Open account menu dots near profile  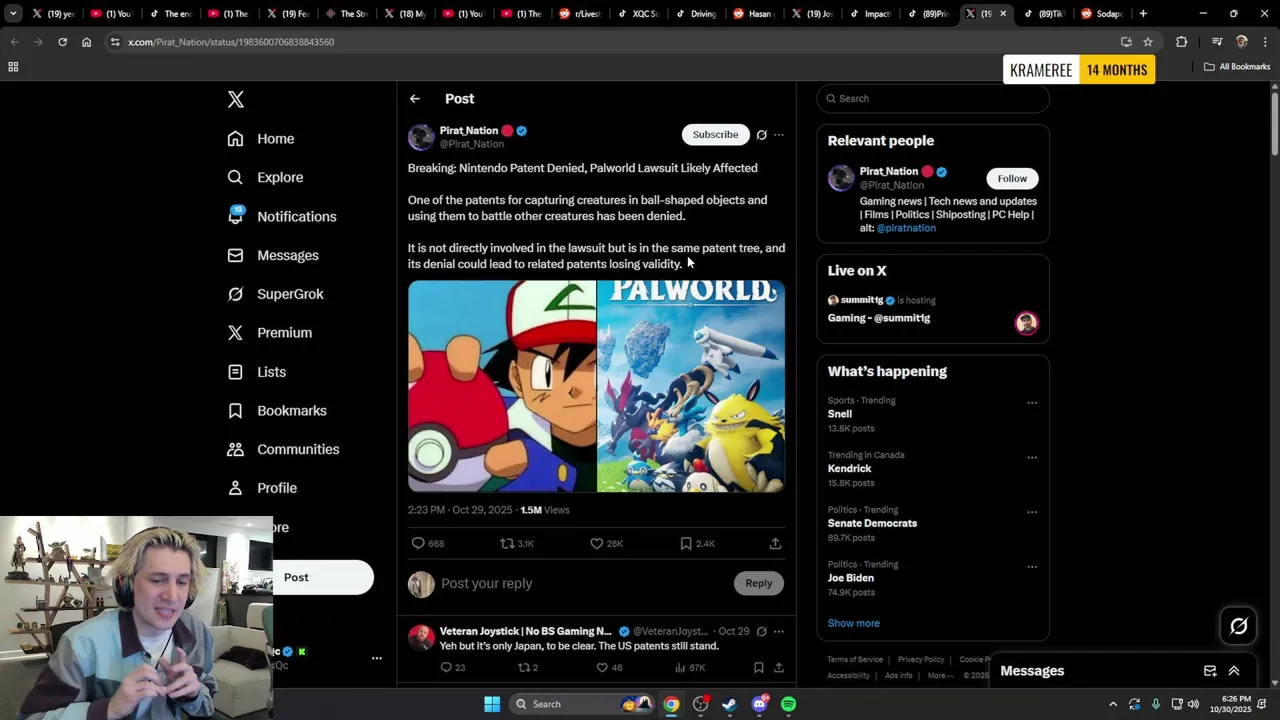pyautogui.click(x=377, y=658)
